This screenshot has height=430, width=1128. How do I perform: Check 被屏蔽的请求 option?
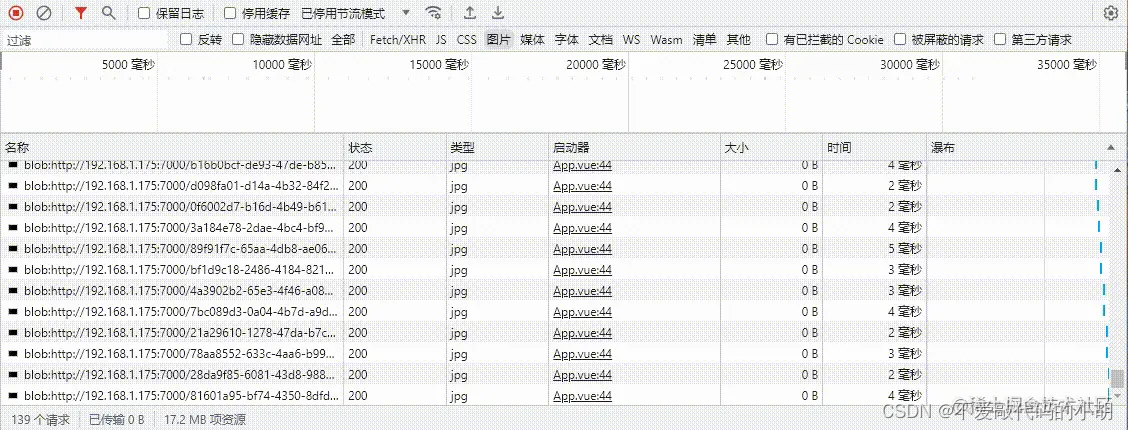click(x=900, y=40)
